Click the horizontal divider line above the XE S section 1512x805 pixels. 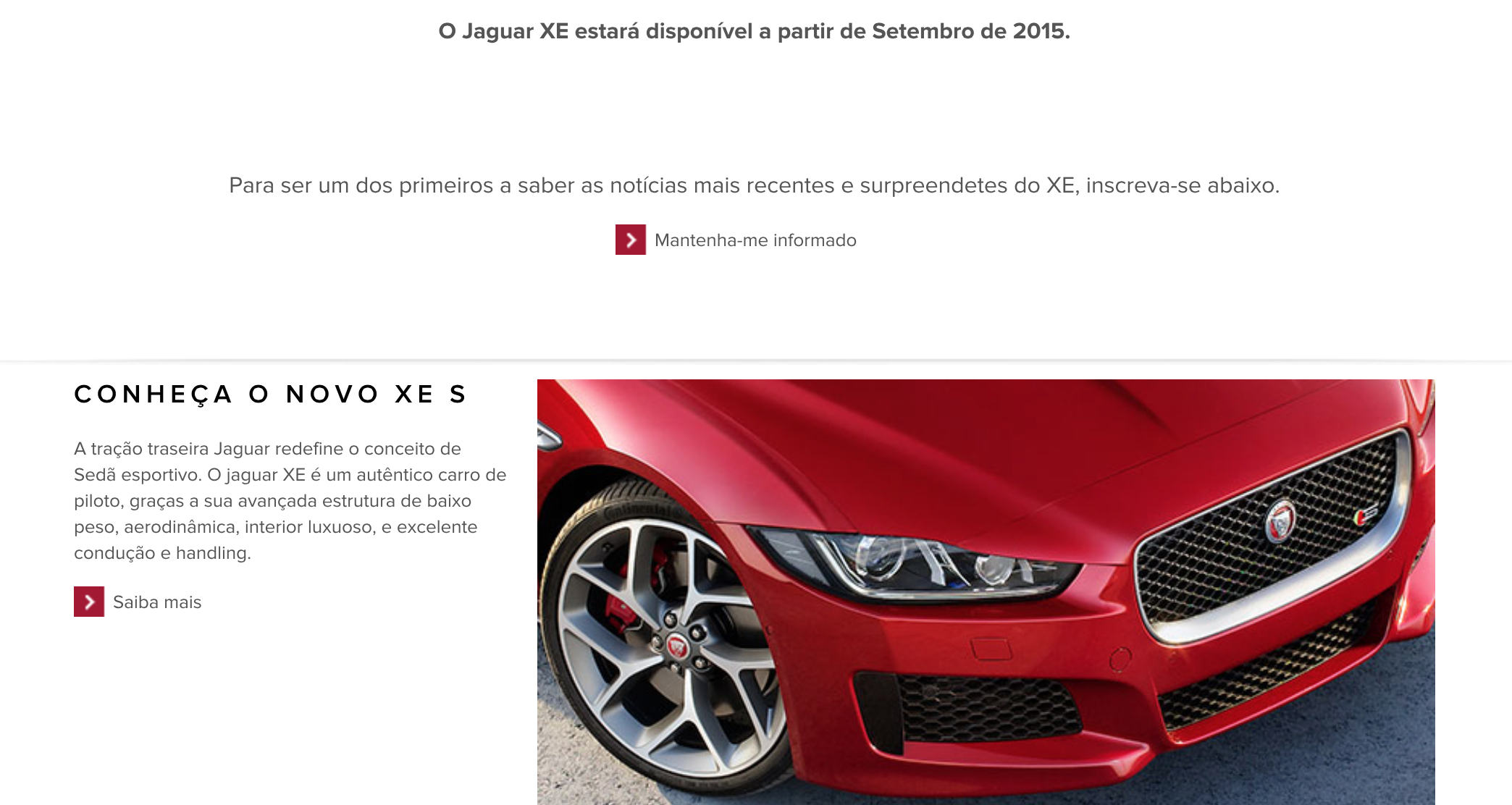756,360
